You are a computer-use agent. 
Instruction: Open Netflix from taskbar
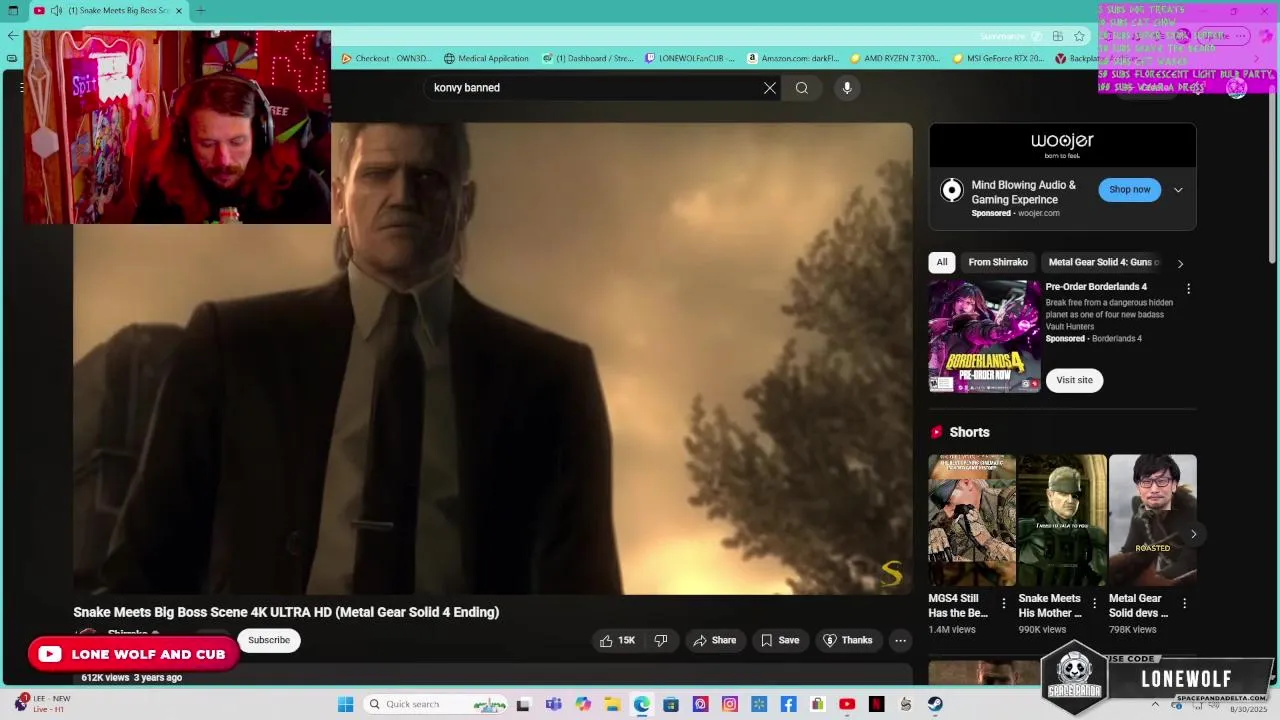click(876, 704)
